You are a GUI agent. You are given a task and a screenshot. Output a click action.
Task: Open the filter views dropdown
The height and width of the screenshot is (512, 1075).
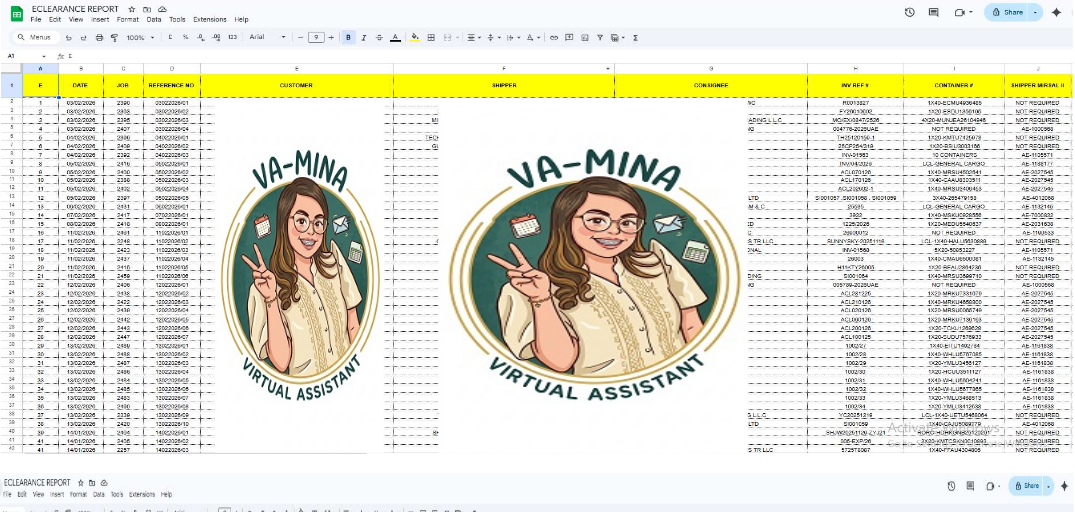click(618, 38)
